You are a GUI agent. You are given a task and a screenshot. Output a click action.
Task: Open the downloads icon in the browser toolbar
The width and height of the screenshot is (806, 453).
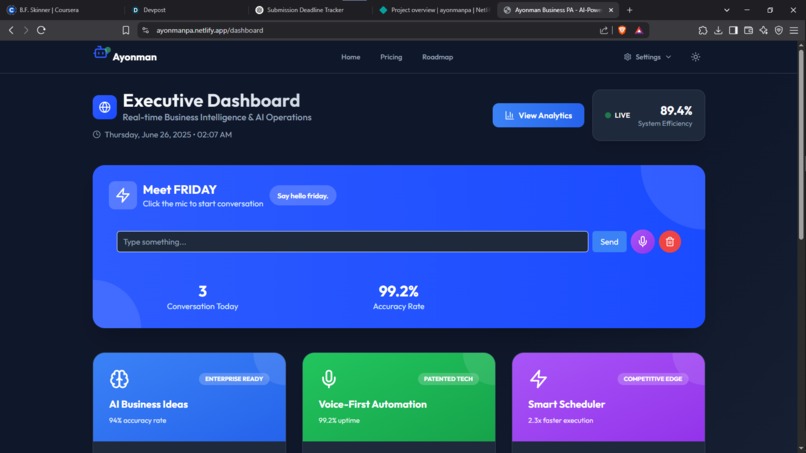(x=718, y=30)
